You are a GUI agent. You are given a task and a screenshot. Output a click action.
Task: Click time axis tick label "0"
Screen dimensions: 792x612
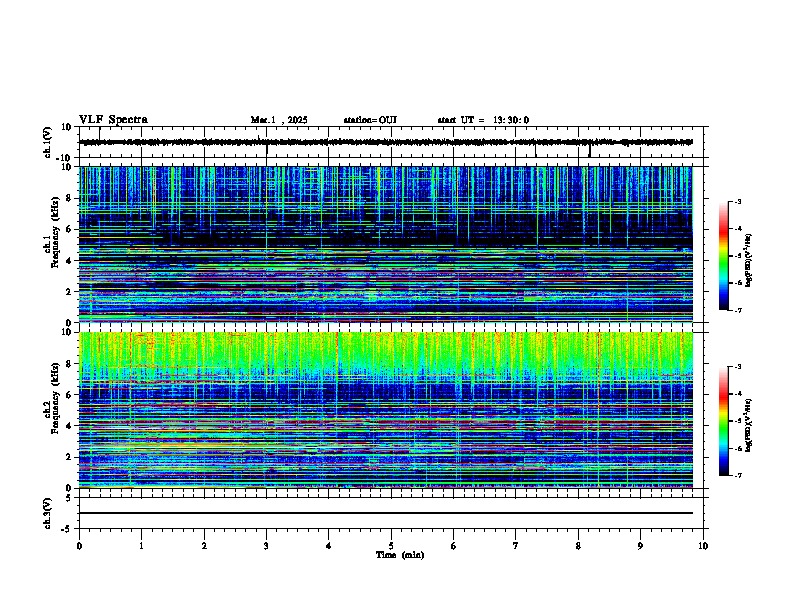79,546
